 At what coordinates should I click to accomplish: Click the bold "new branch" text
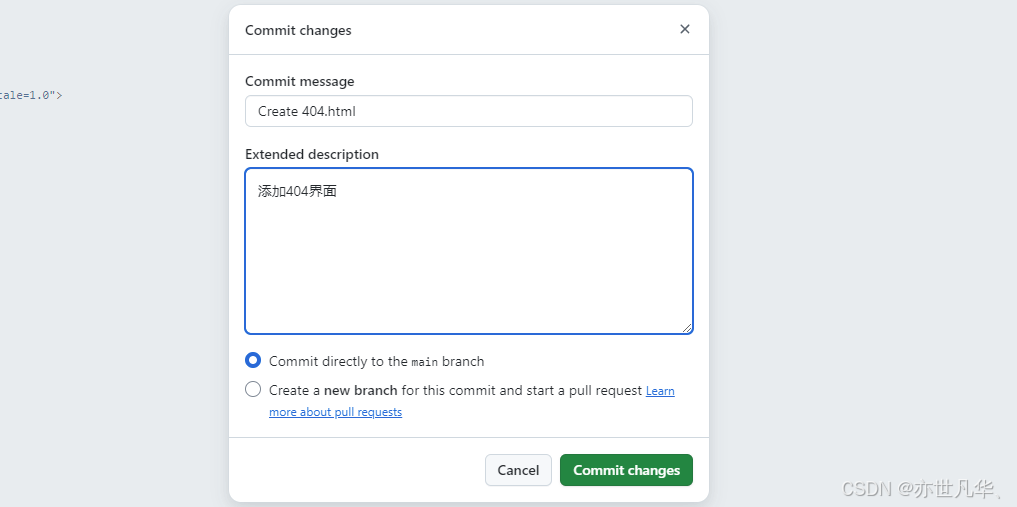point(360,391)
